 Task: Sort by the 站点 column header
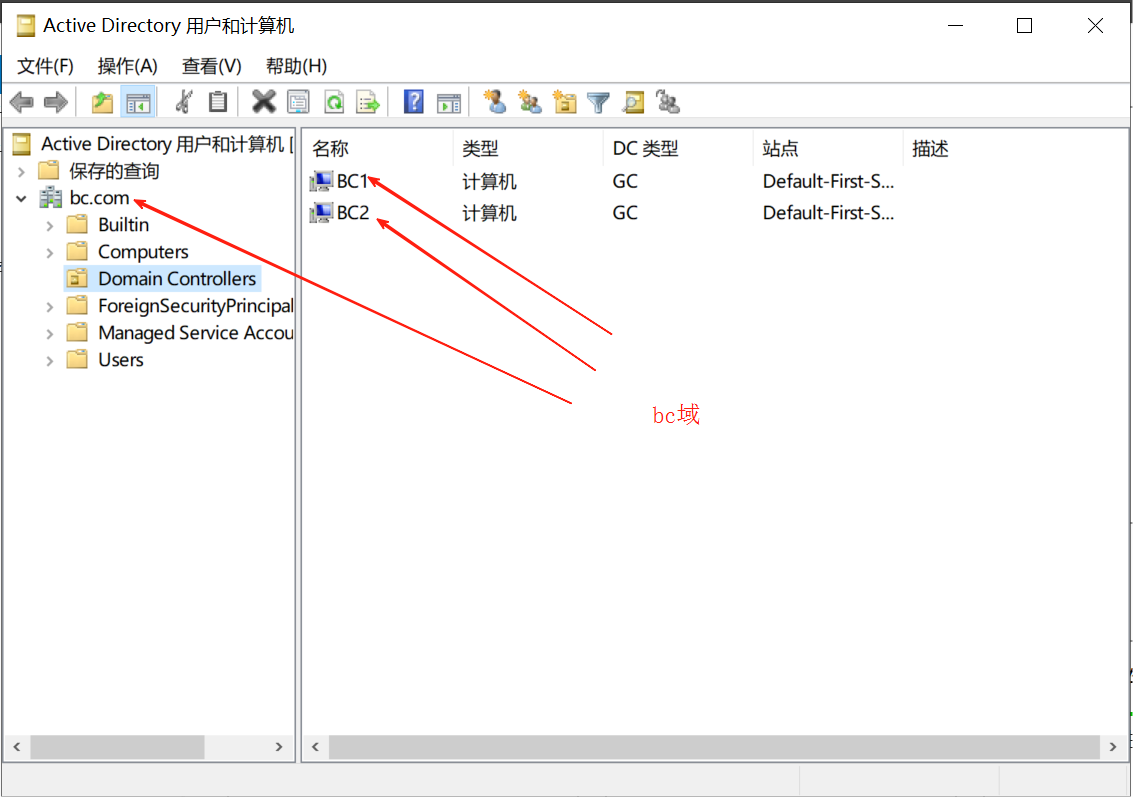[828, 149]
